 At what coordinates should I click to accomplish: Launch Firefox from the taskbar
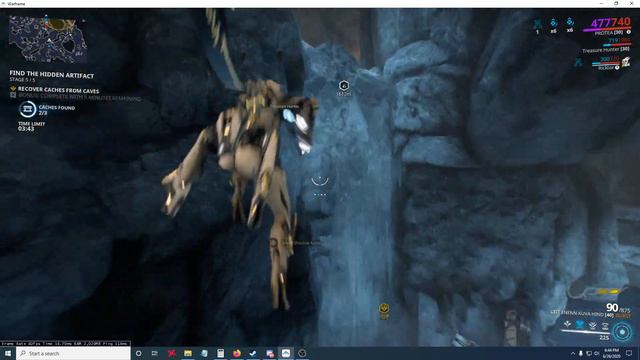237,353
